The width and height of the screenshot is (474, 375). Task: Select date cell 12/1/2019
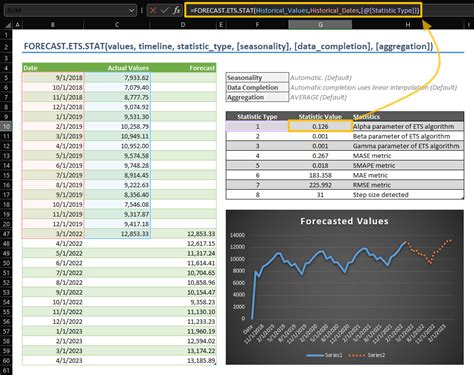[x=53, y=224]
